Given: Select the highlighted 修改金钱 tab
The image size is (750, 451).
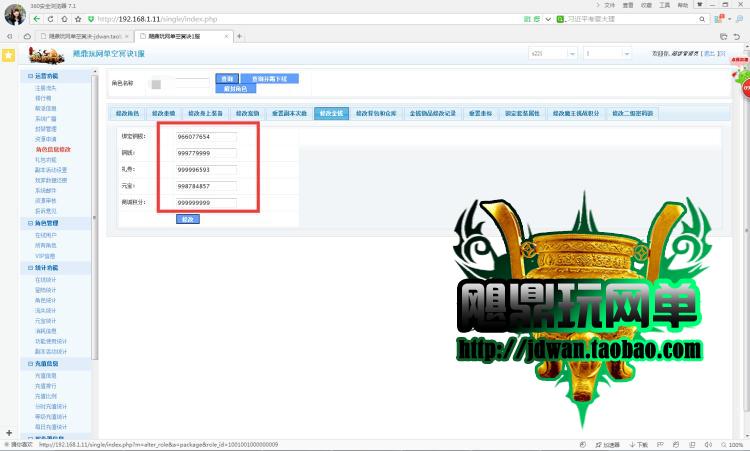Looking at the screenshot, I should (331, 113).
